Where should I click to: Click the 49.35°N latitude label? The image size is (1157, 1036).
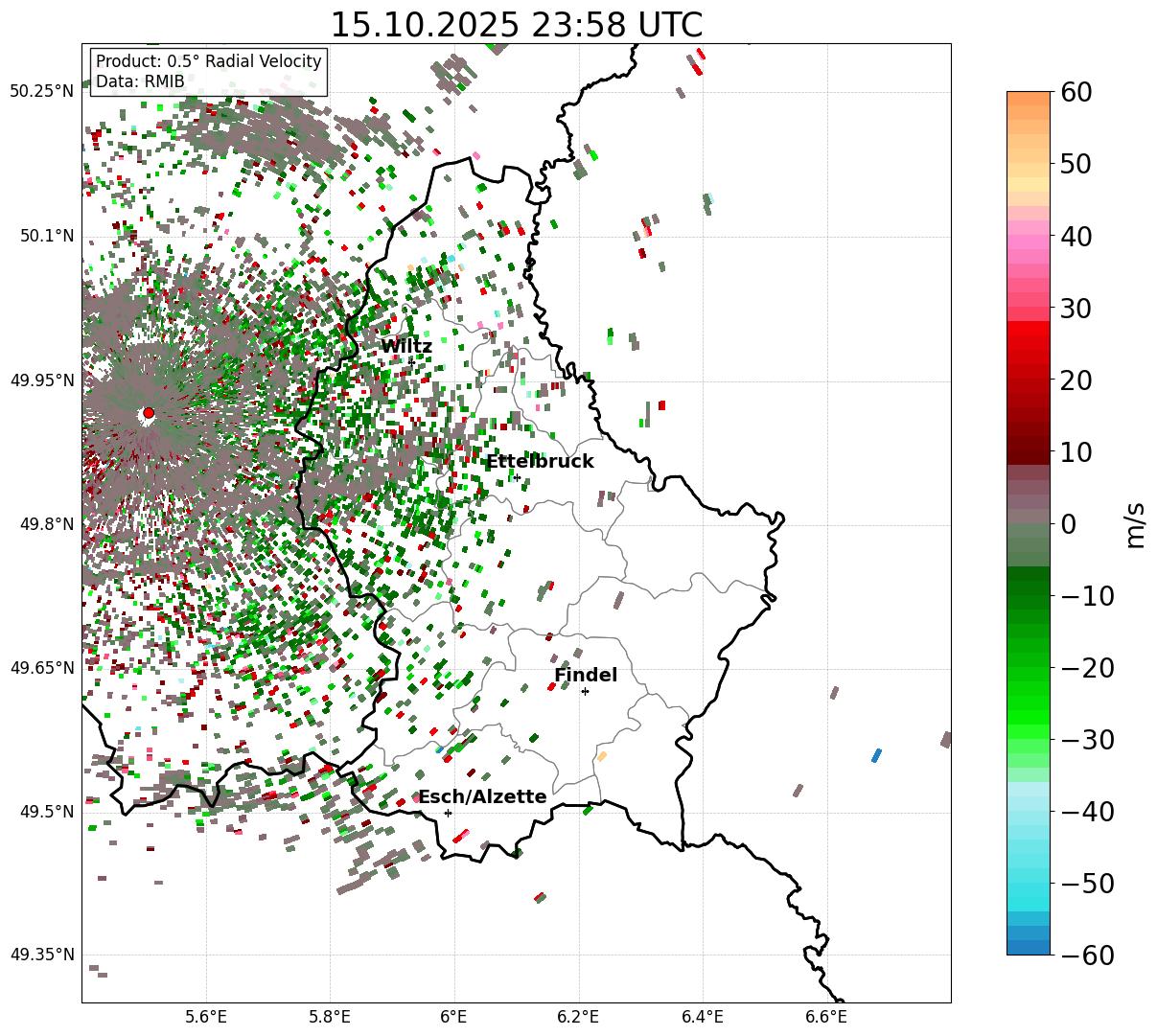pyautogui.click(x=41, y=955)
